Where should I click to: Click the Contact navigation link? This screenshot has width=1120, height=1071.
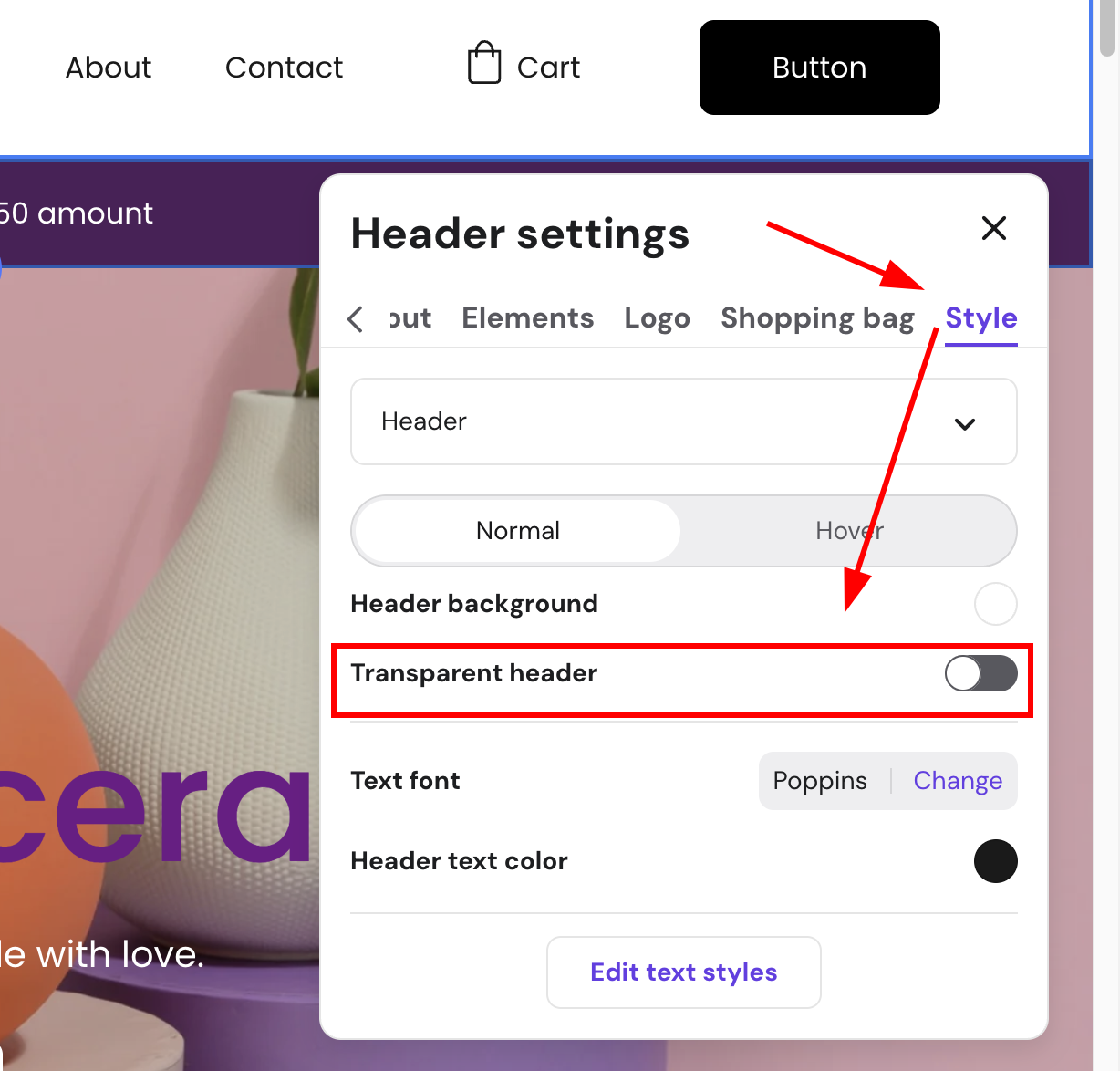284,68
